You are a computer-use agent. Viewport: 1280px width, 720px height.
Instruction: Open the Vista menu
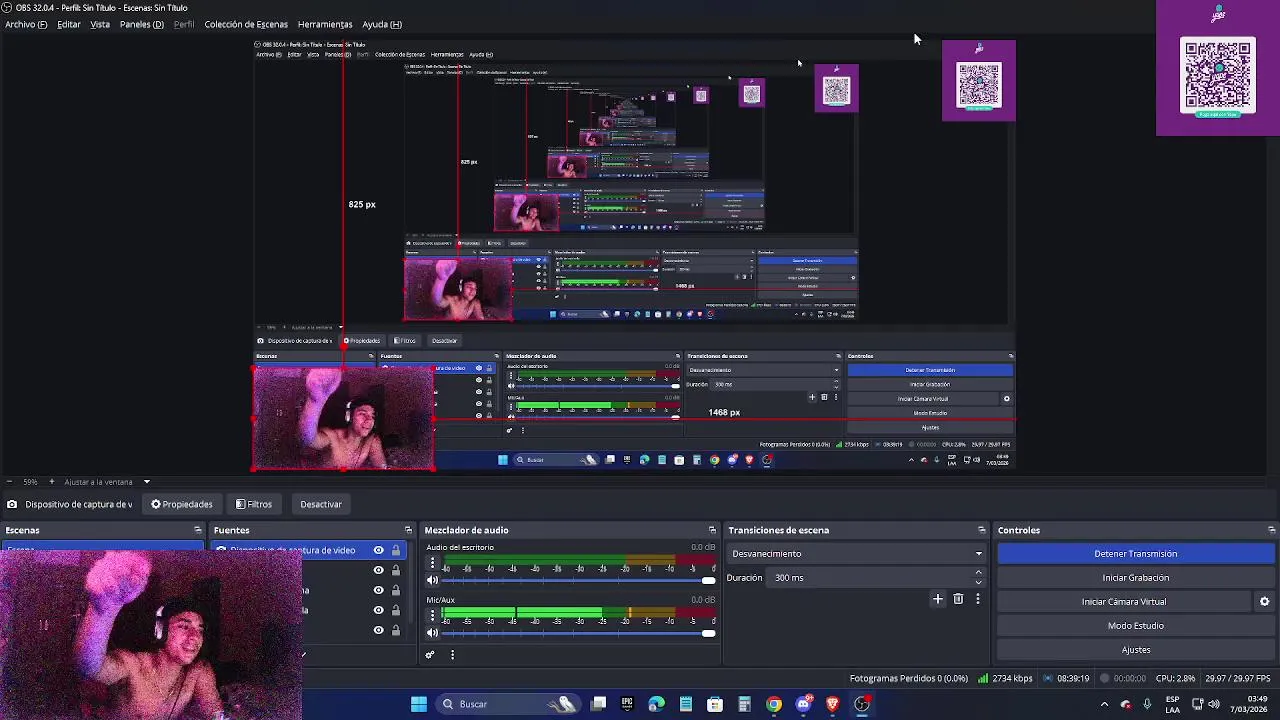click(x=100, y=24)
